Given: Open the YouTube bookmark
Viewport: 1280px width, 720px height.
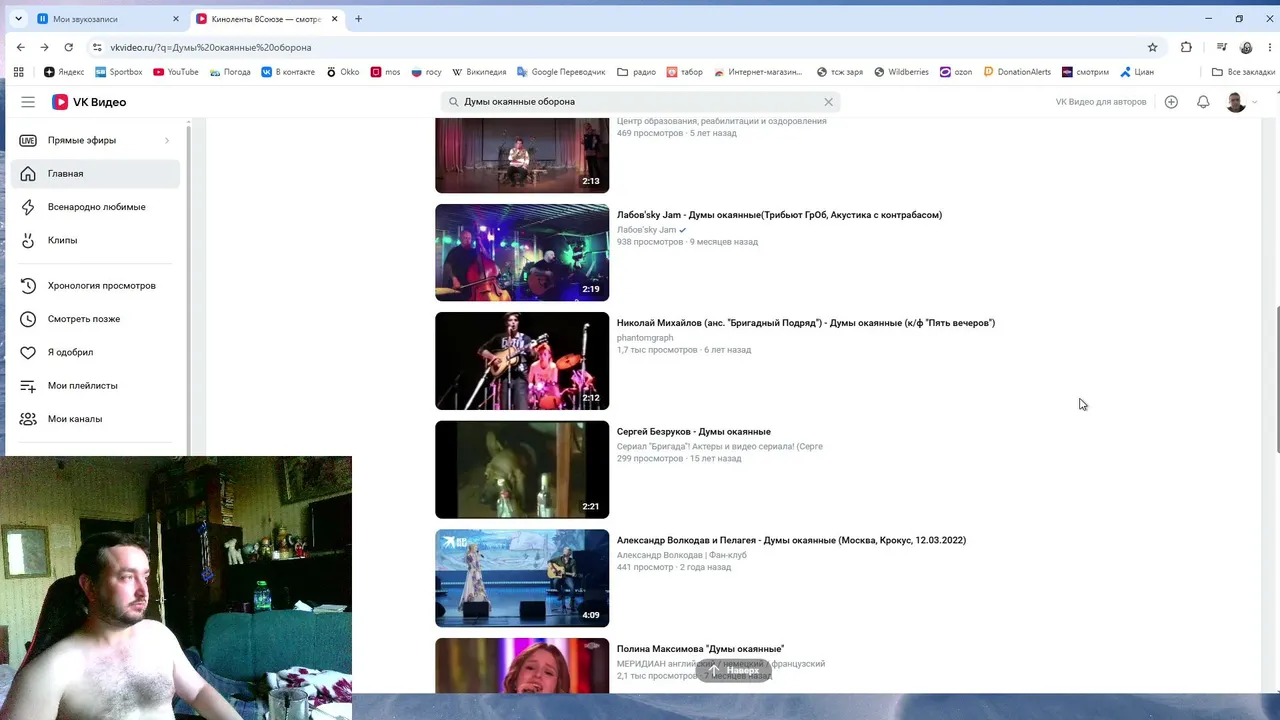Looking at the screenshot, I should pos(175,72).
